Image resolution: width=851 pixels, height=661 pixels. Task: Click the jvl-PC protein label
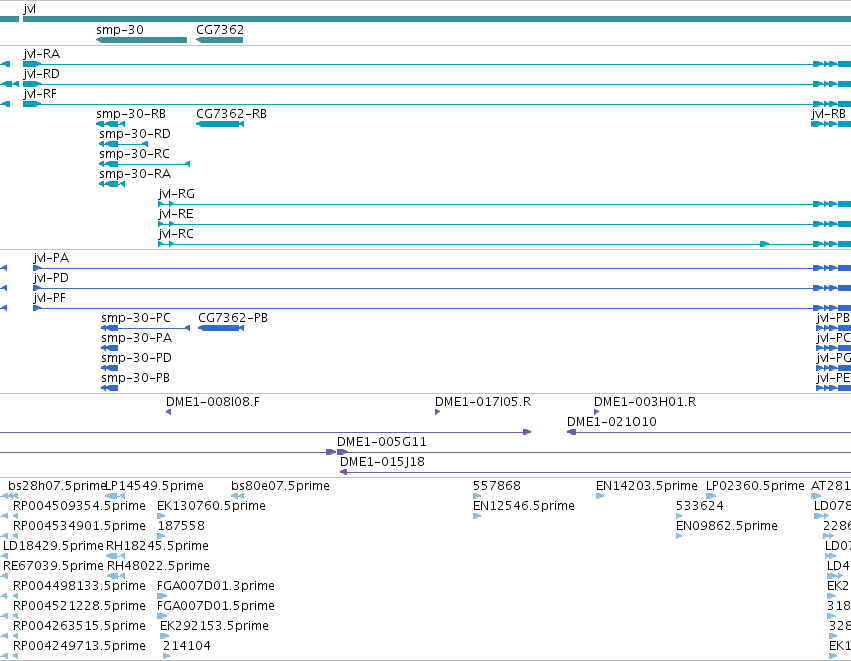pos(833,338)
